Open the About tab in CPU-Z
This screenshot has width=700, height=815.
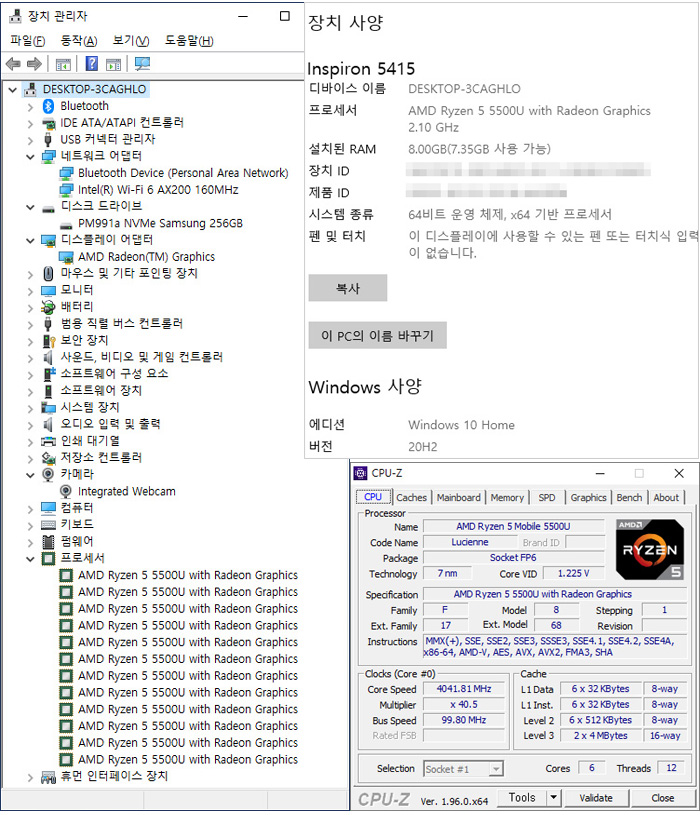(666, 497)
